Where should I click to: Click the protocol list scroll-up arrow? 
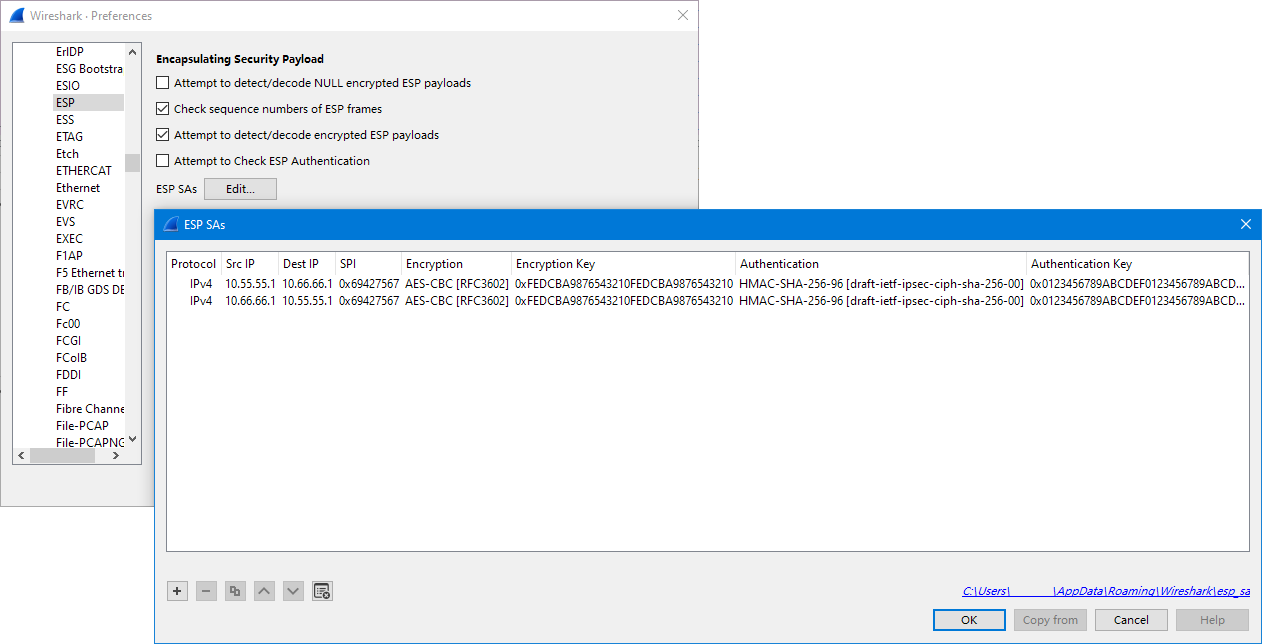click(133, 52)
